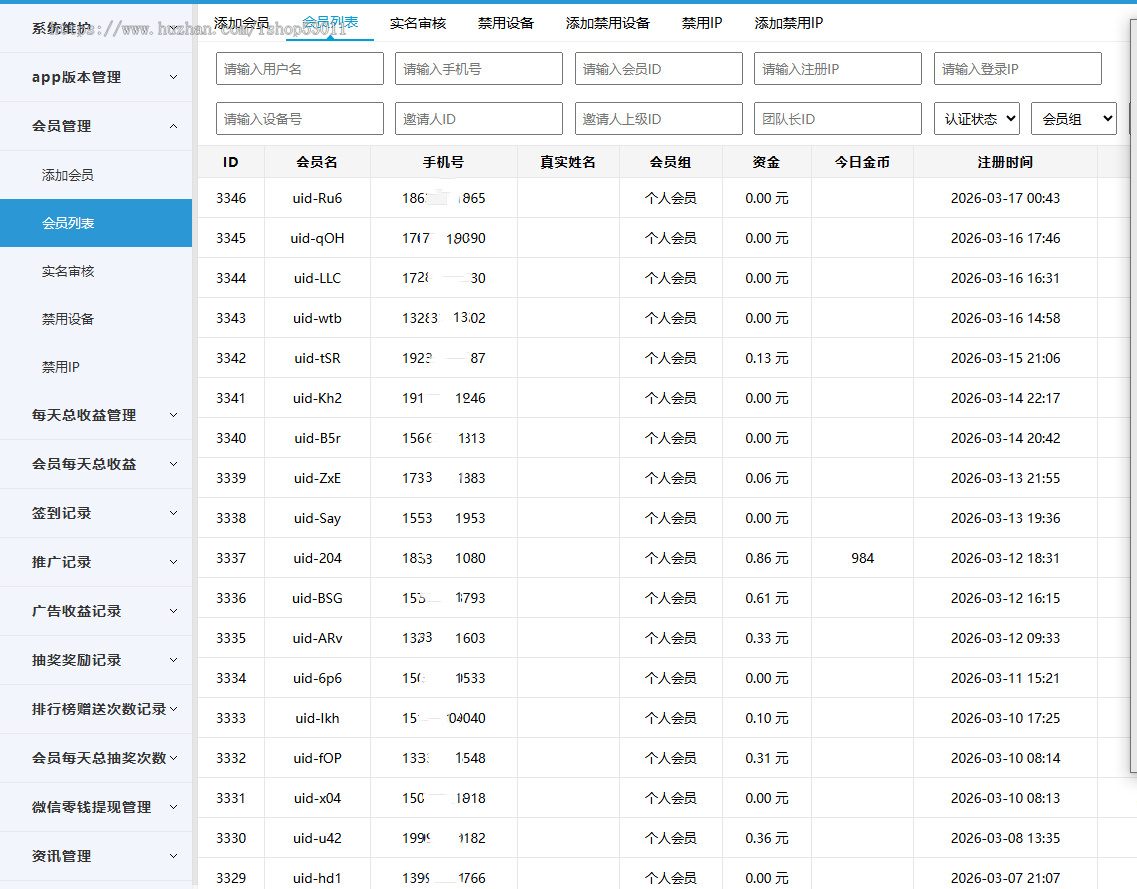The height and width of the screenshot is (889, 1137).
Task: Expand 排行榜赠送次数记录 sidebar section
Action: click(x=96, y=709)
